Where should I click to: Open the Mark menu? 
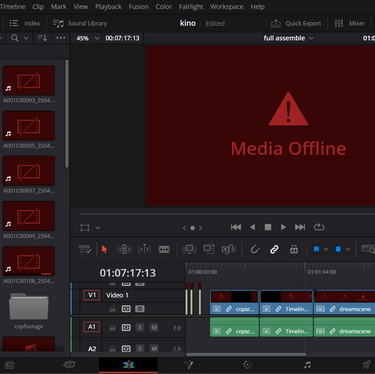tap(59, 7)
